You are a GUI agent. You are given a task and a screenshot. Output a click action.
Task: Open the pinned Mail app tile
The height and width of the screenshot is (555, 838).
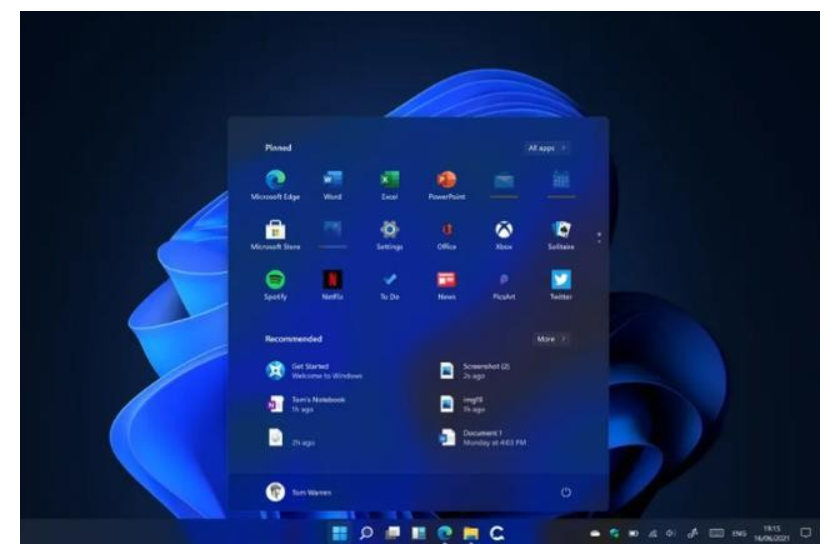[504, 184]
